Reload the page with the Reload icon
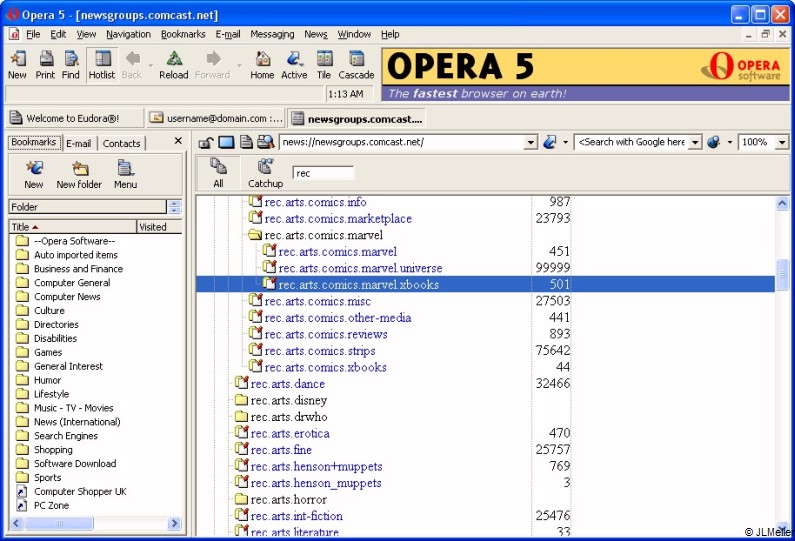 174,65
